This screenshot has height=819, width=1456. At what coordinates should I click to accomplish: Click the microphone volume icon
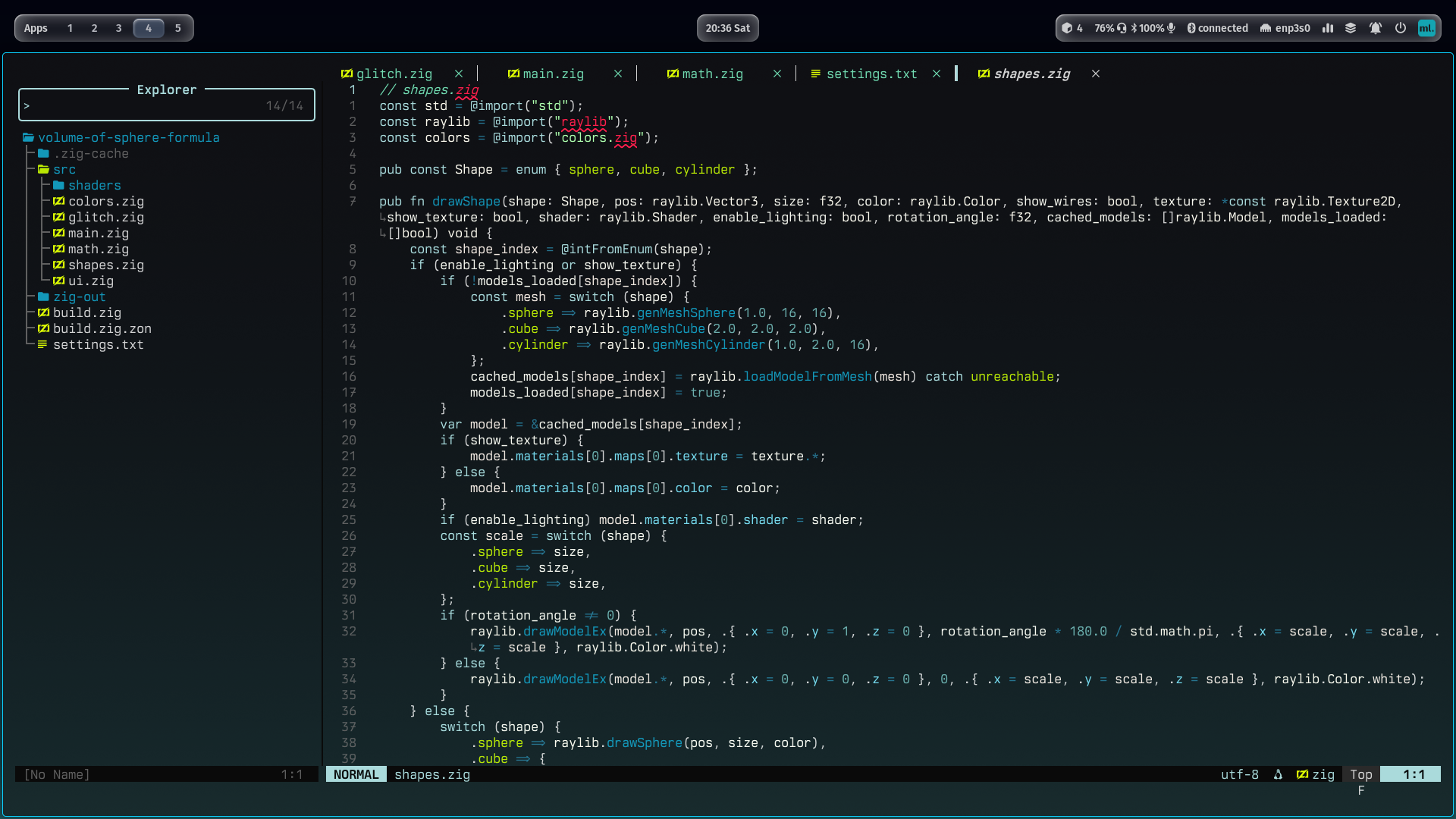pos(1171,28)
